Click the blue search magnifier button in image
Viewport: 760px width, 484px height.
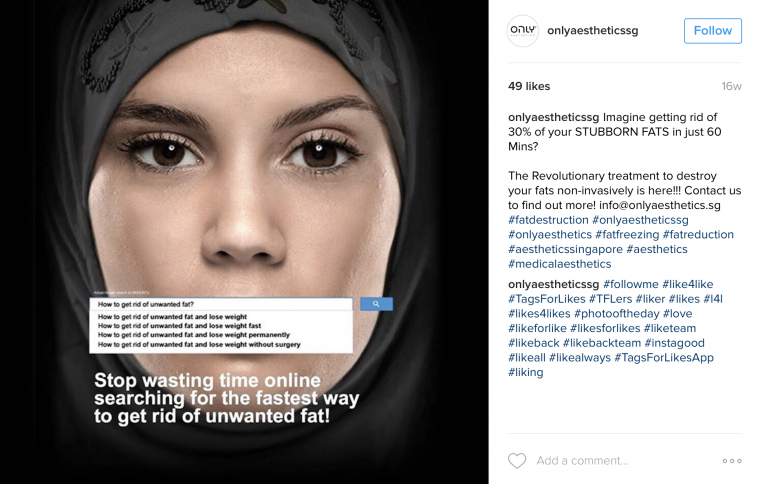pyautogui.click(x=376, y=304)
